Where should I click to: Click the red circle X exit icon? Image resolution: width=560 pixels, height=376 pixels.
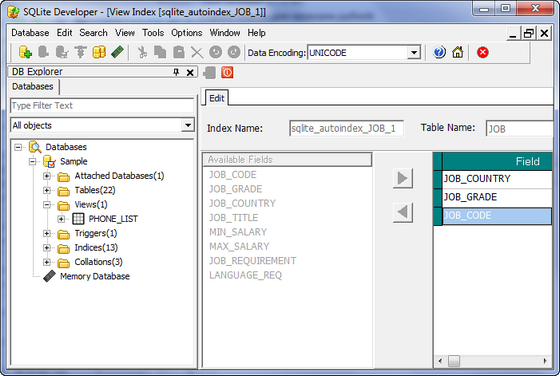[482, 52]
